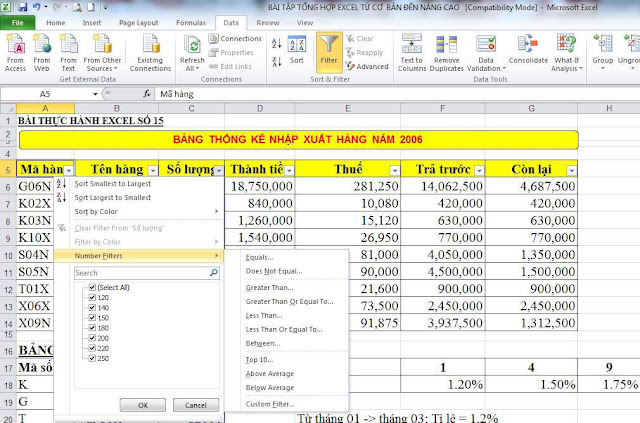Click Consolidate in Data Tools
640x423 pixels.
pos(528,50)
